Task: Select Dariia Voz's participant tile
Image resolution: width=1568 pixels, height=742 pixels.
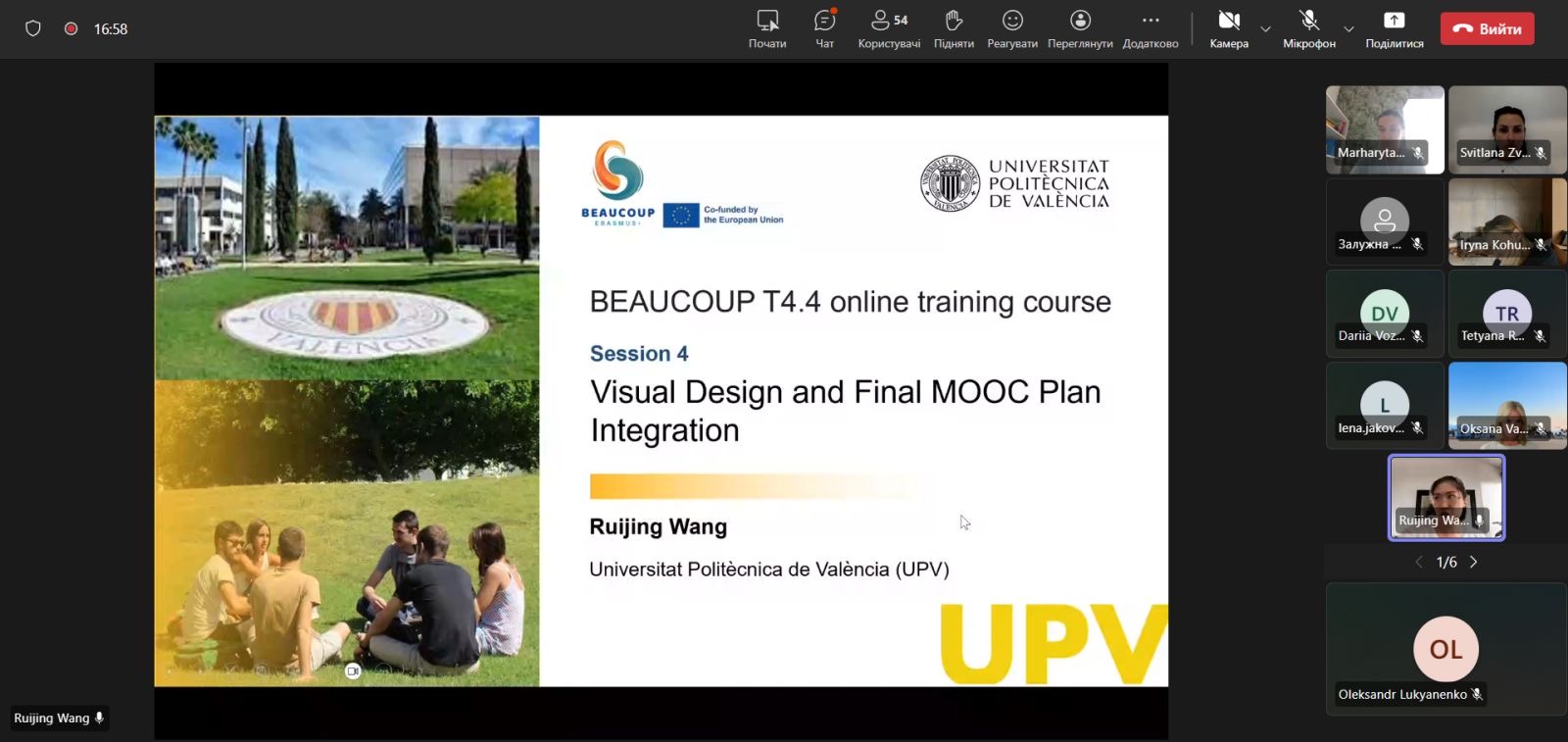Action: [1385, 314]
